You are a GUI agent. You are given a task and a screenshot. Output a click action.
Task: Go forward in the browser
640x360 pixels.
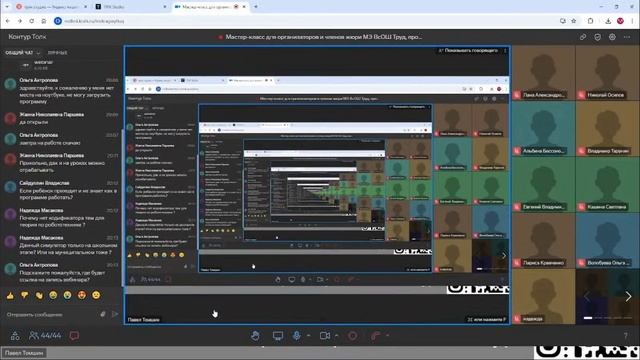point(20,21)
